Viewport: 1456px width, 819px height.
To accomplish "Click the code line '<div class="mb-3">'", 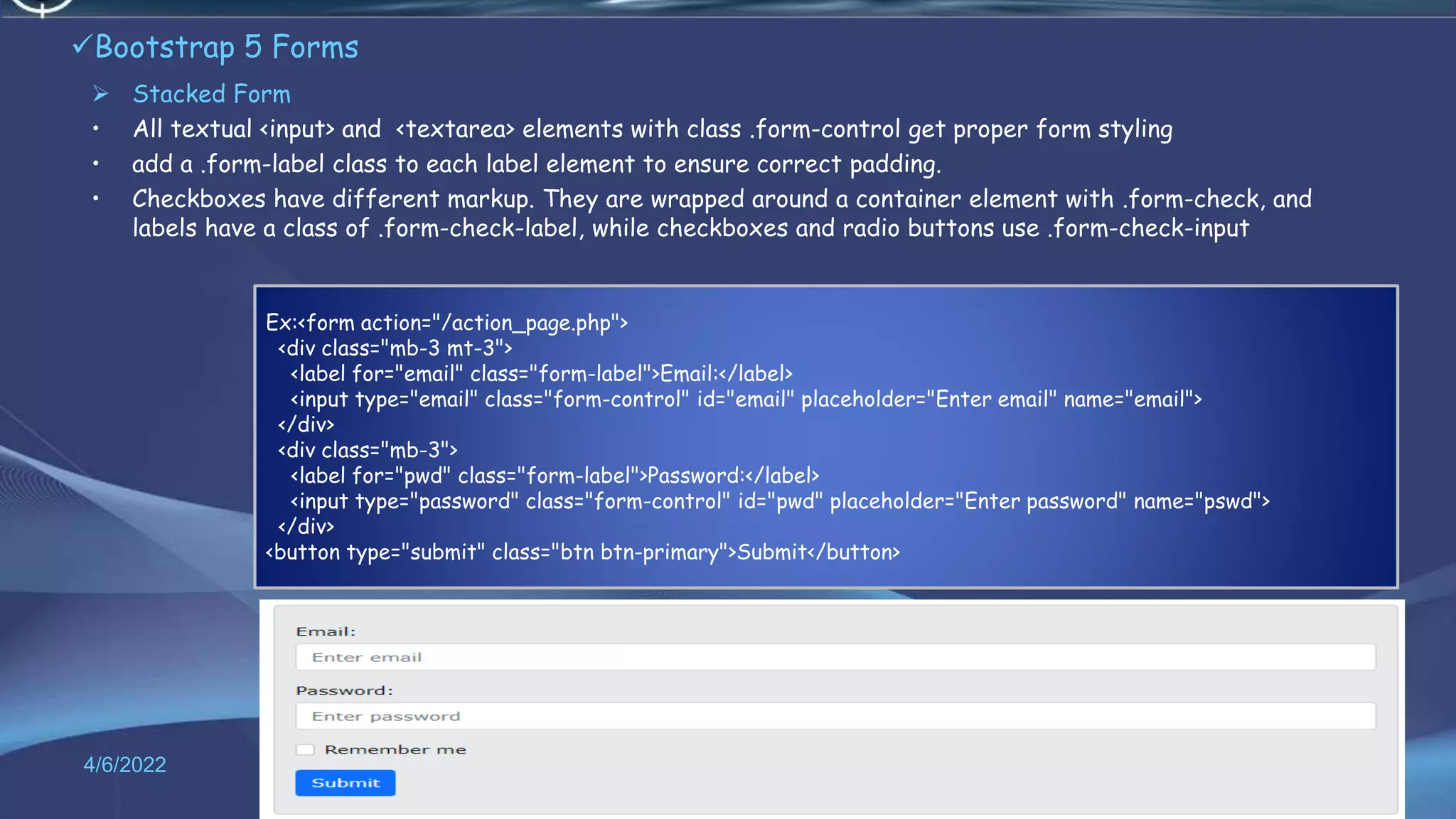I will point(368,450).
